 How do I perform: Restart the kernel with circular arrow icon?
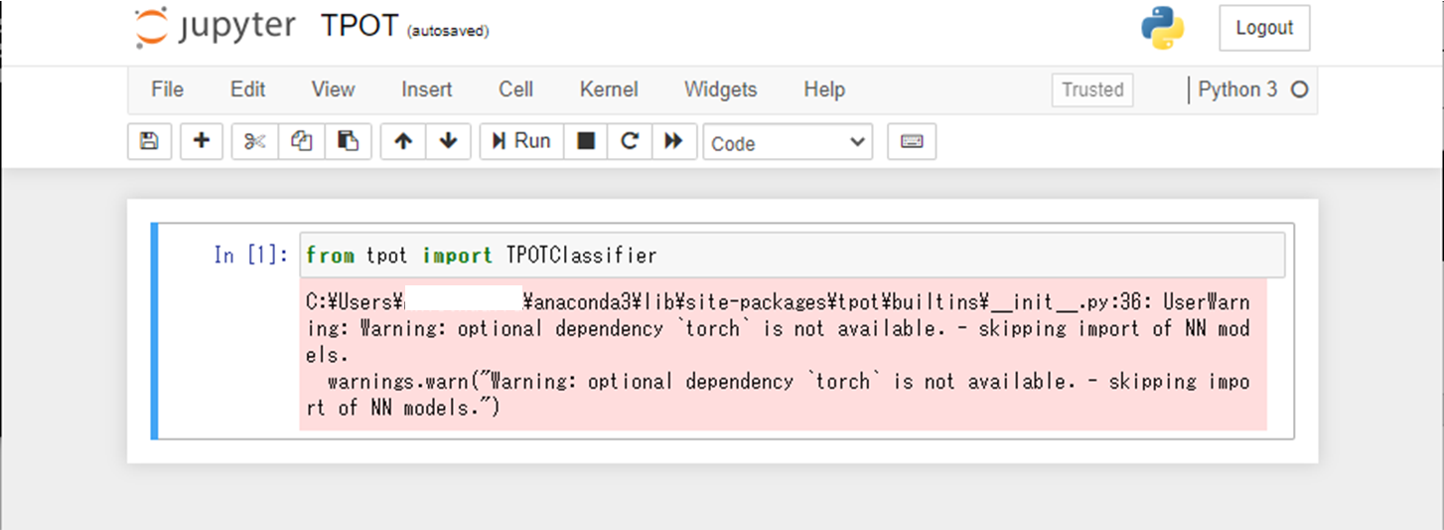coord(629,142)
